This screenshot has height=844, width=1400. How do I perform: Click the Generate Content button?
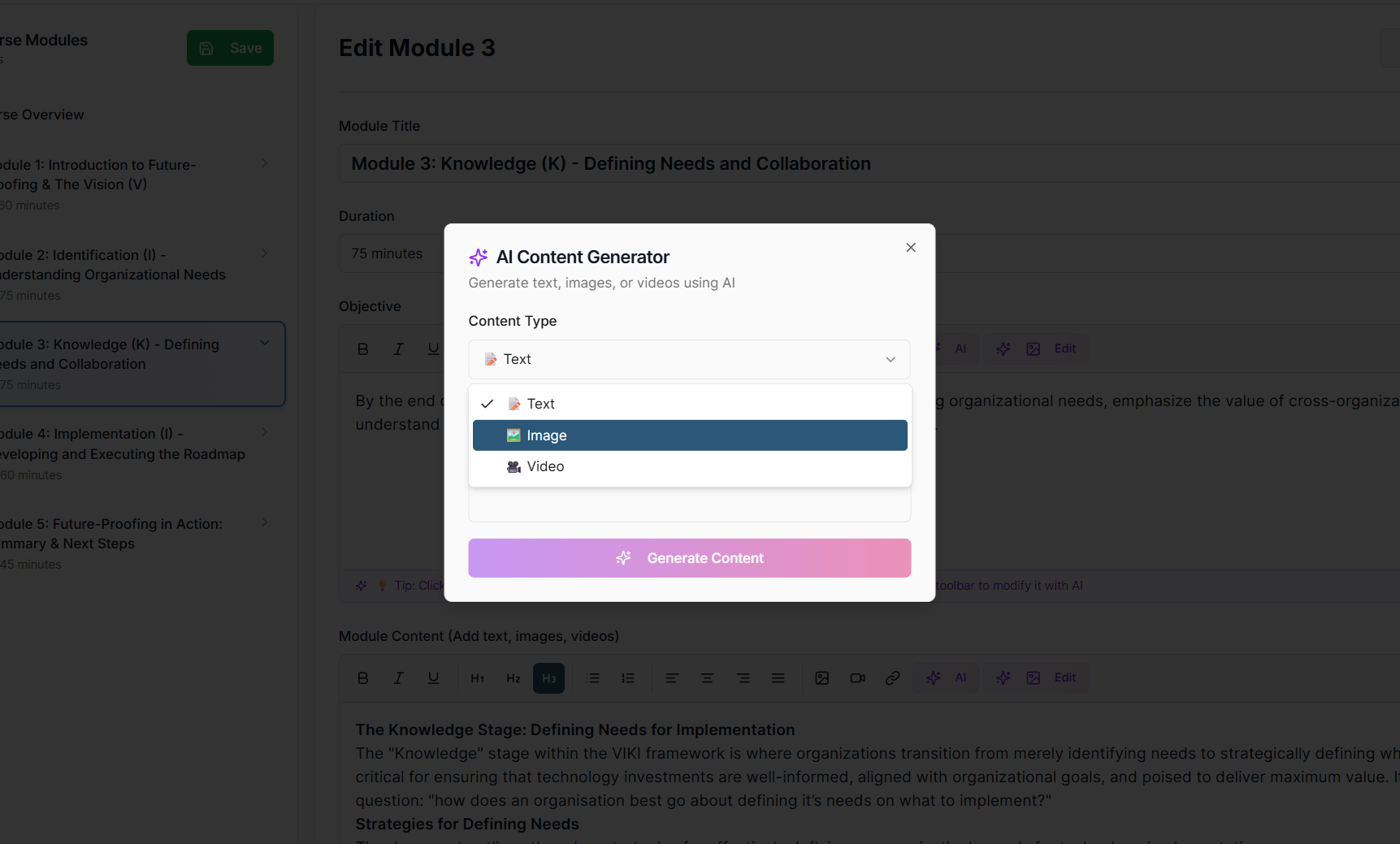688,558
